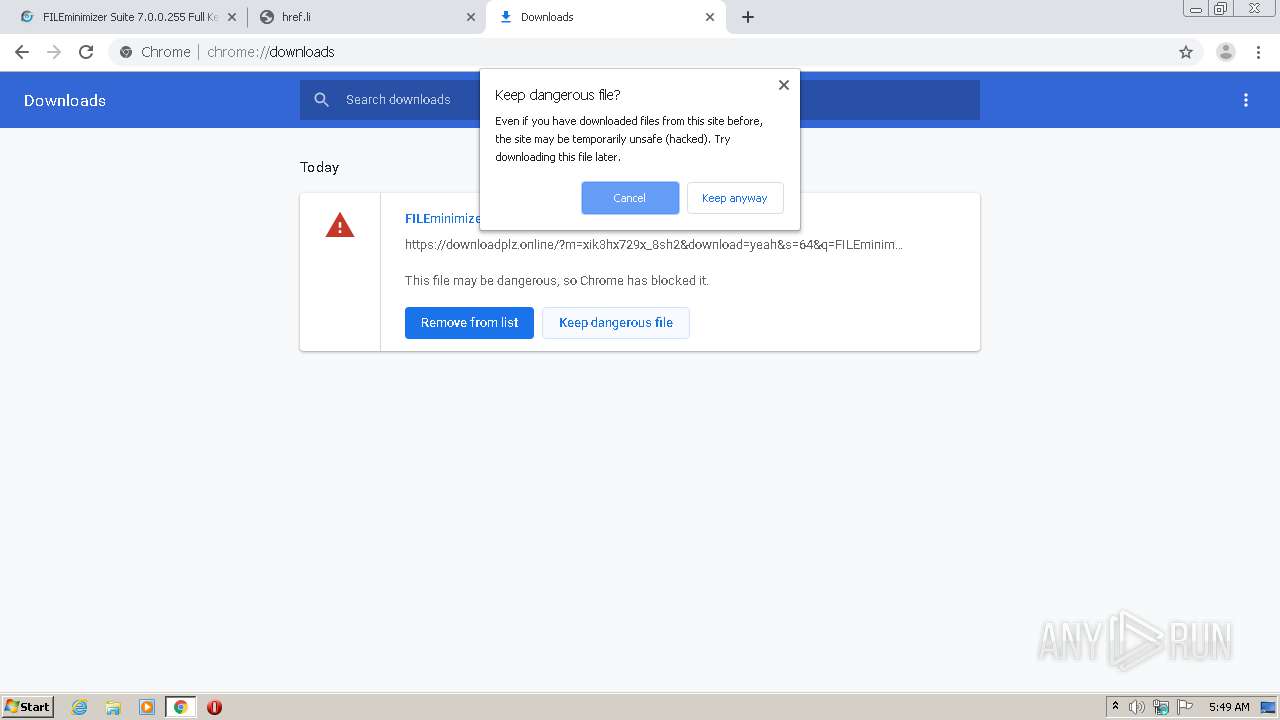Click Keep anyway in the dialog
The width and height of the screenshot is (1280, 720).
[x=735, y=198]
